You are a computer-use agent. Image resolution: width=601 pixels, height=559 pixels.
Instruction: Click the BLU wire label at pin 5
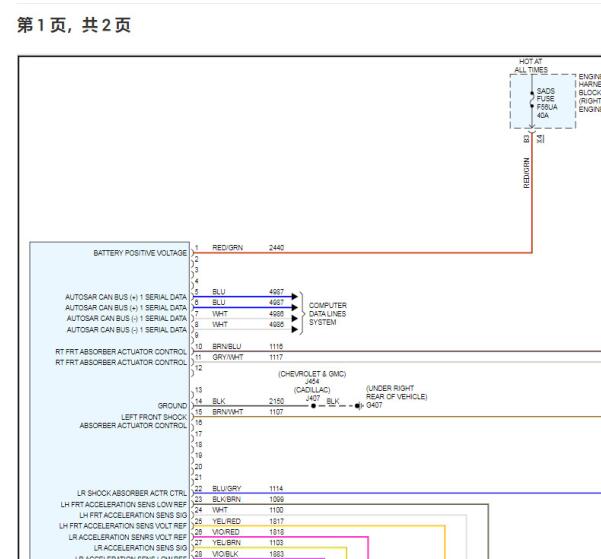point(219,292)
